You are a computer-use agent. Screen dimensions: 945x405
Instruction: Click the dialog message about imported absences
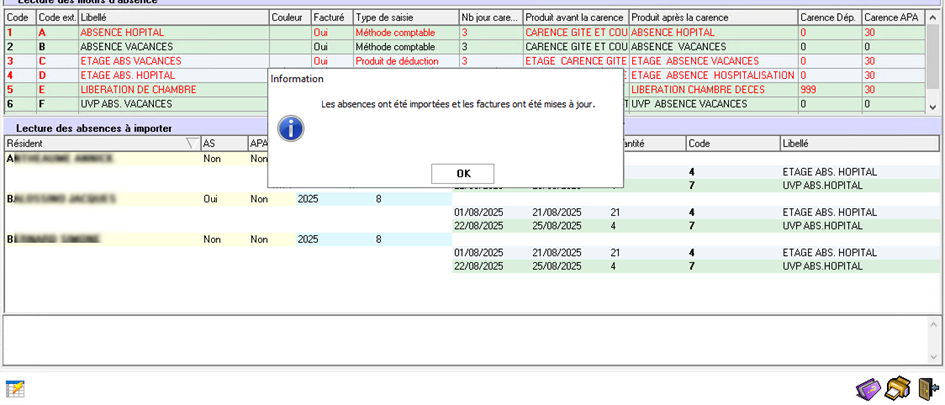[458, 104]
